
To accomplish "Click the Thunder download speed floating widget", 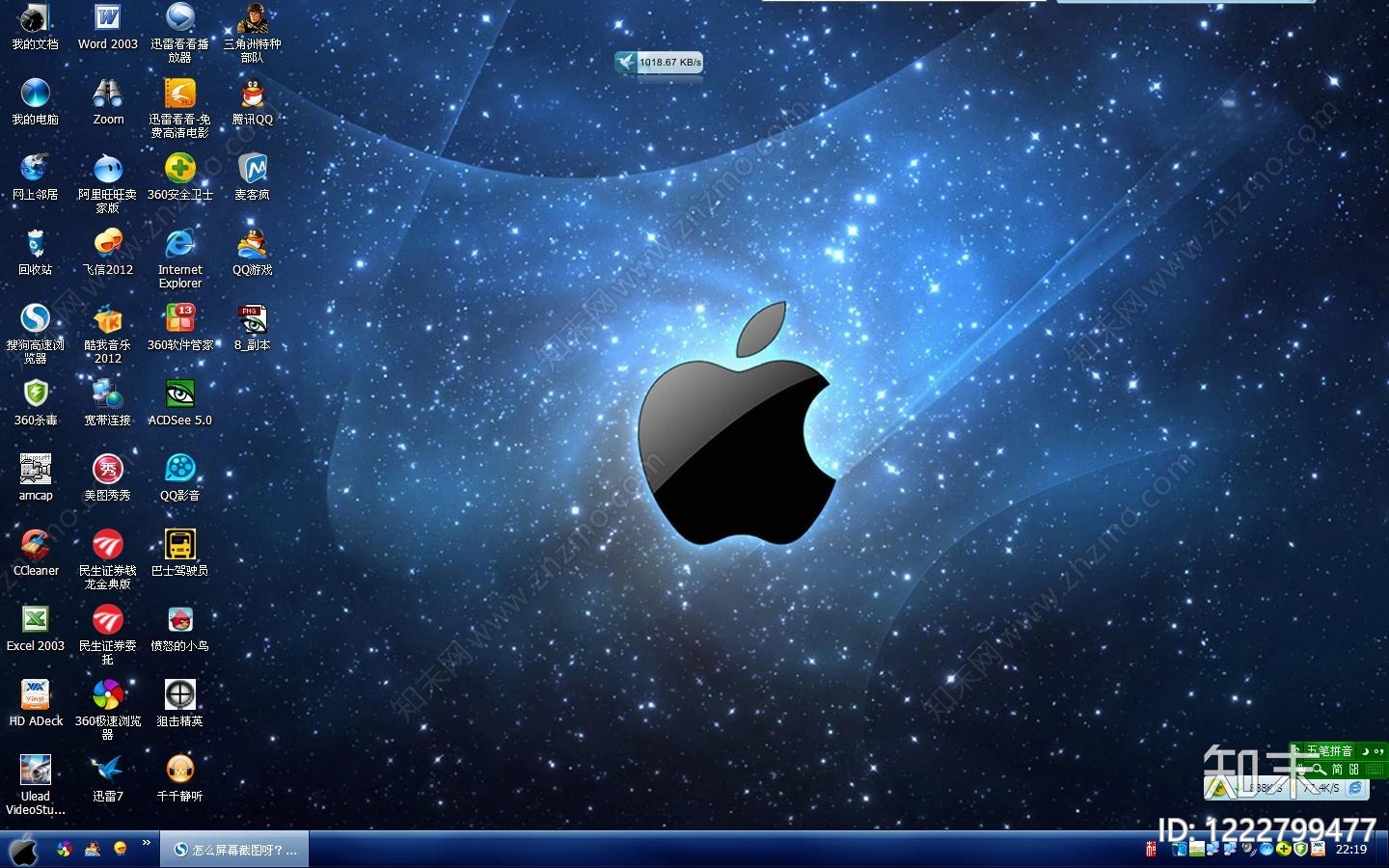I will 659,63.
